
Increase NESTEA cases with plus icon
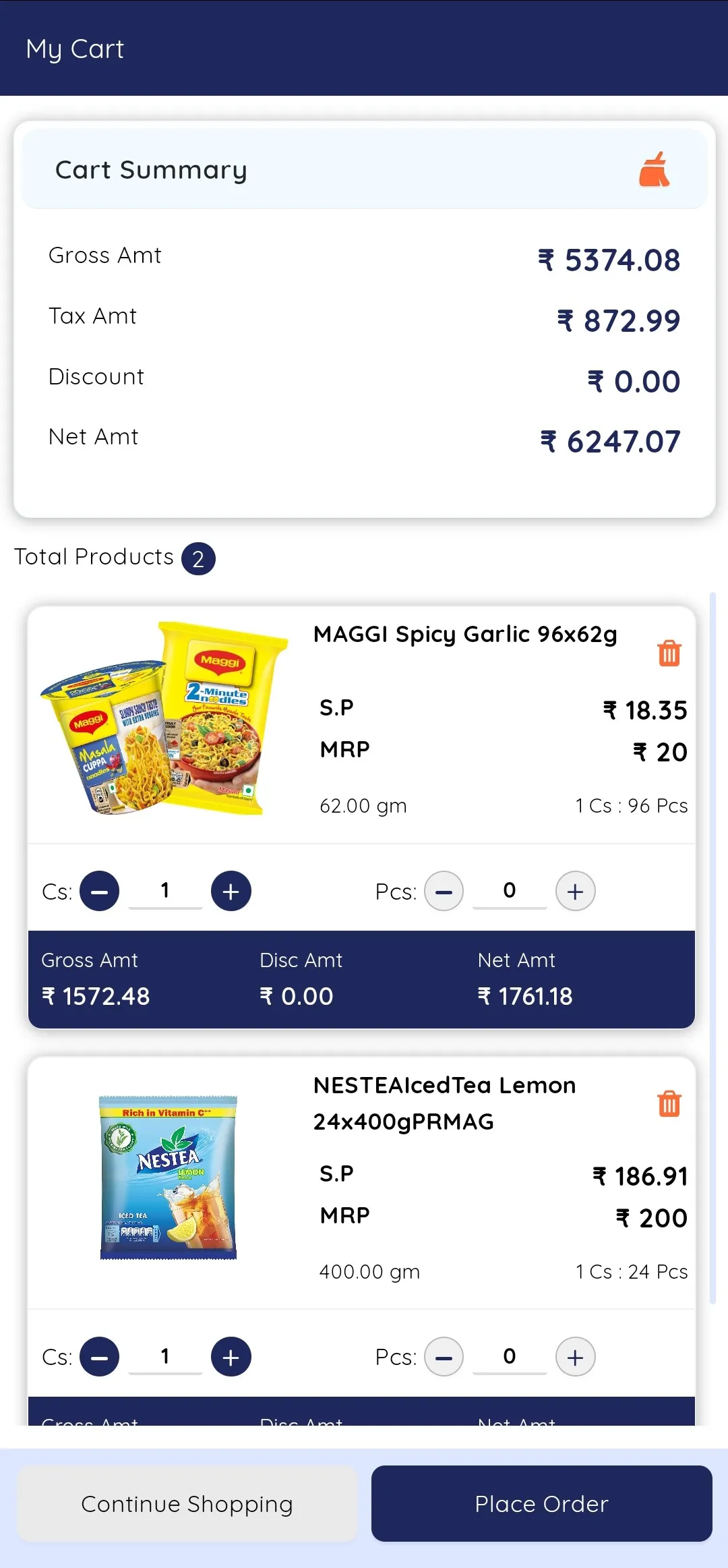pos(231,1356)
